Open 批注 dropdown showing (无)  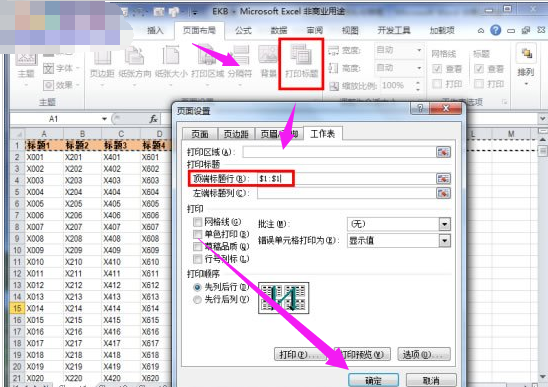(399, 224)
